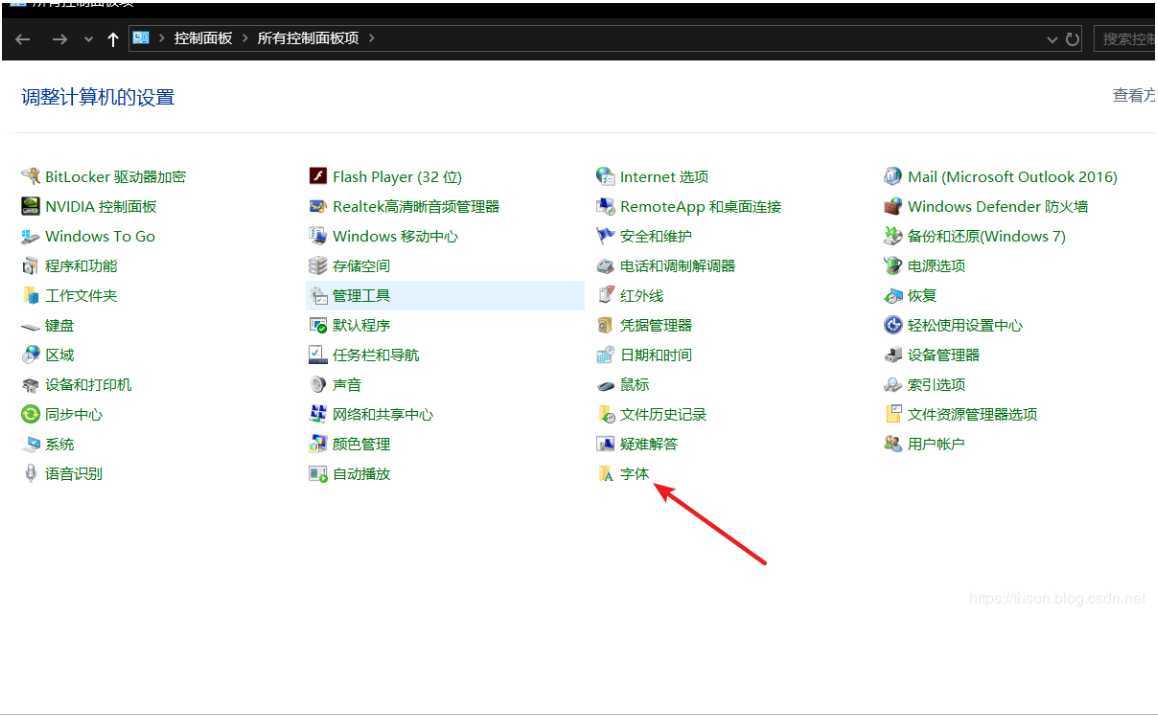Open the 键盘 icon
Screen dimensions: 1158x717
click(x=30, y=326)
